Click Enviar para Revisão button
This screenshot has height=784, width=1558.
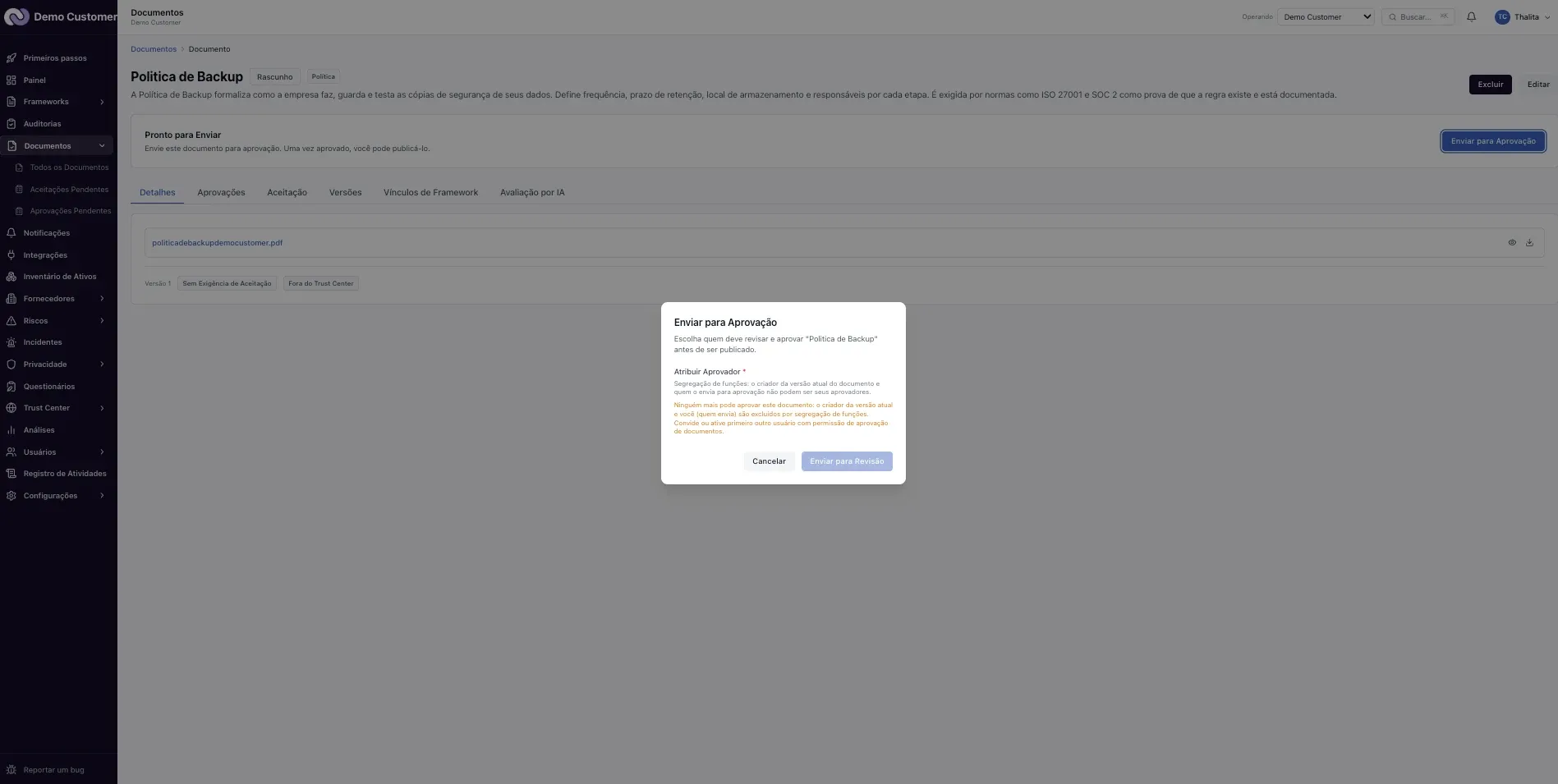(x=847, y=461)
